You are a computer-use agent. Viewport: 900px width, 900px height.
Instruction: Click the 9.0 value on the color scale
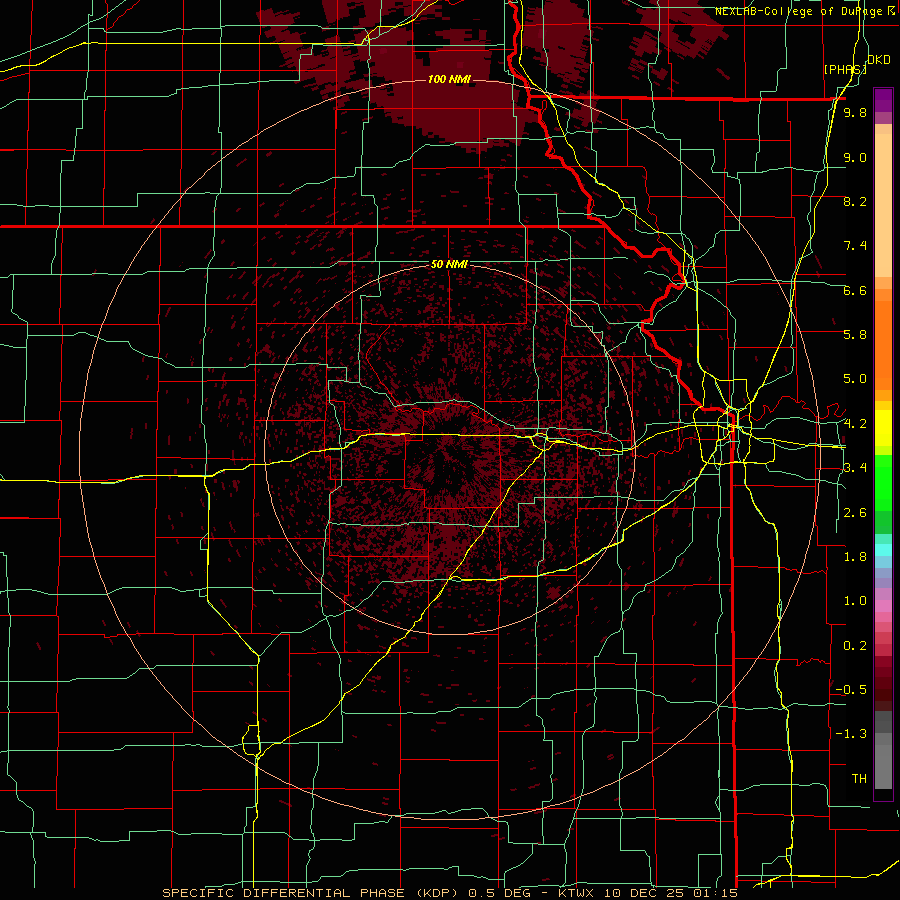point(855,157)
